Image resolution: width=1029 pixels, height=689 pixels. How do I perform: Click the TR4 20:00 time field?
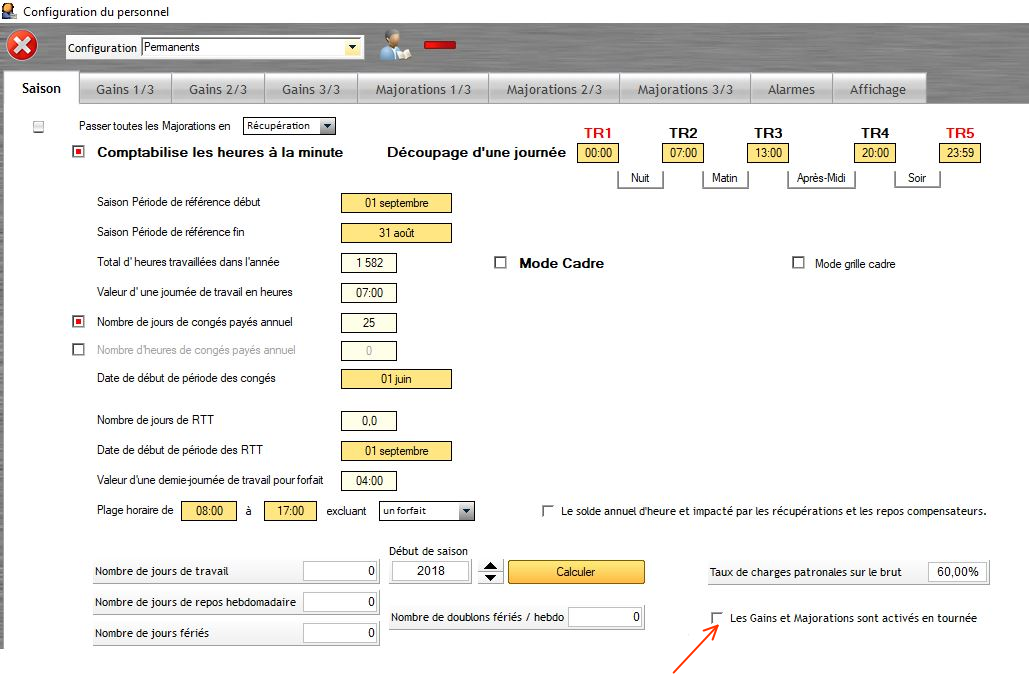(x=875, y=153)
